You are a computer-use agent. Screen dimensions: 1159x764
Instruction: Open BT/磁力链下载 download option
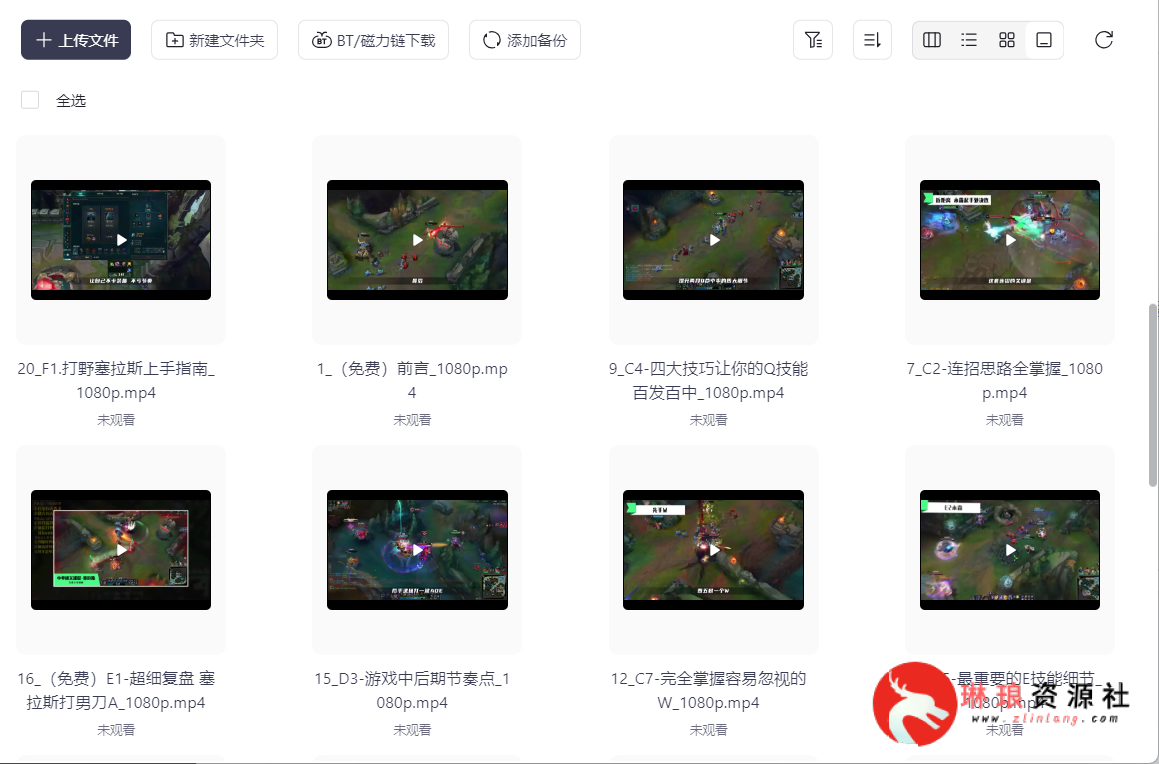[x=373, y=40]
